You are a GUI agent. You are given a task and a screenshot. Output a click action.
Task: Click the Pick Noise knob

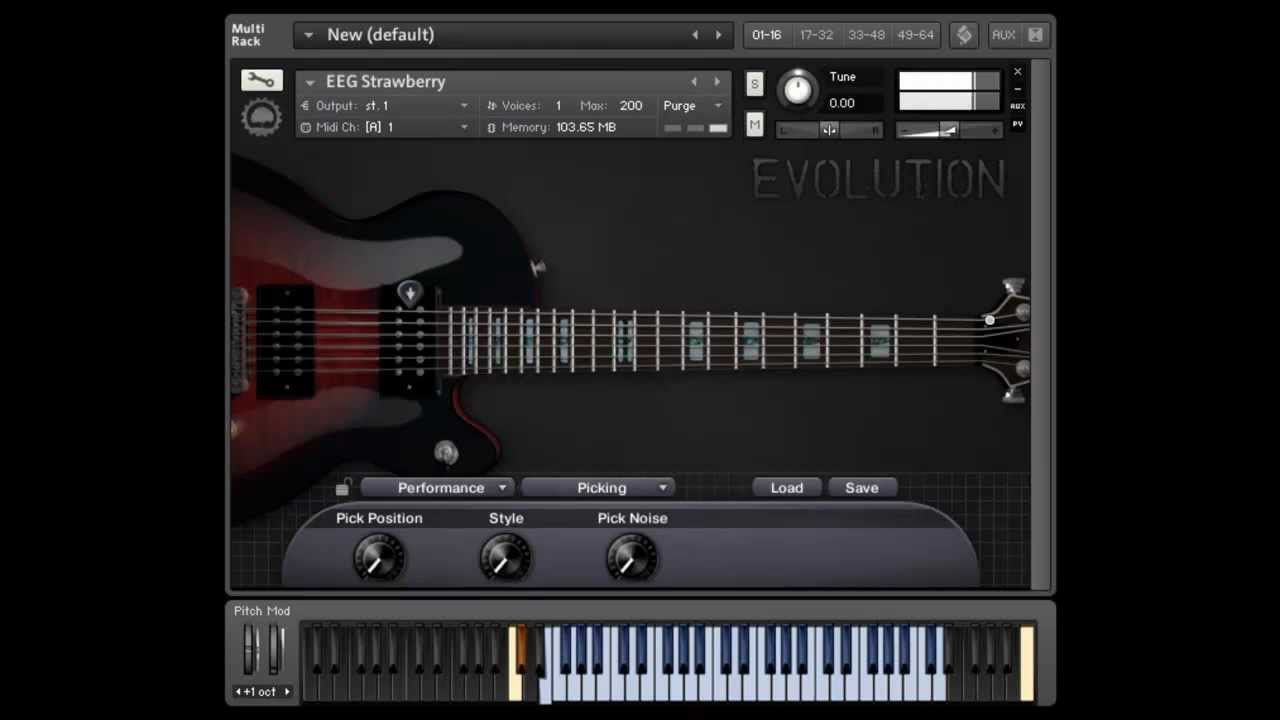tap(632, 558)
